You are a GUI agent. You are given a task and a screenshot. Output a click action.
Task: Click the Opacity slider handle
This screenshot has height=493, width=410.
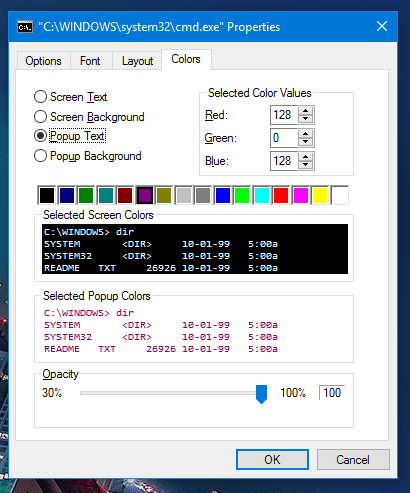[x=261, y=394]
